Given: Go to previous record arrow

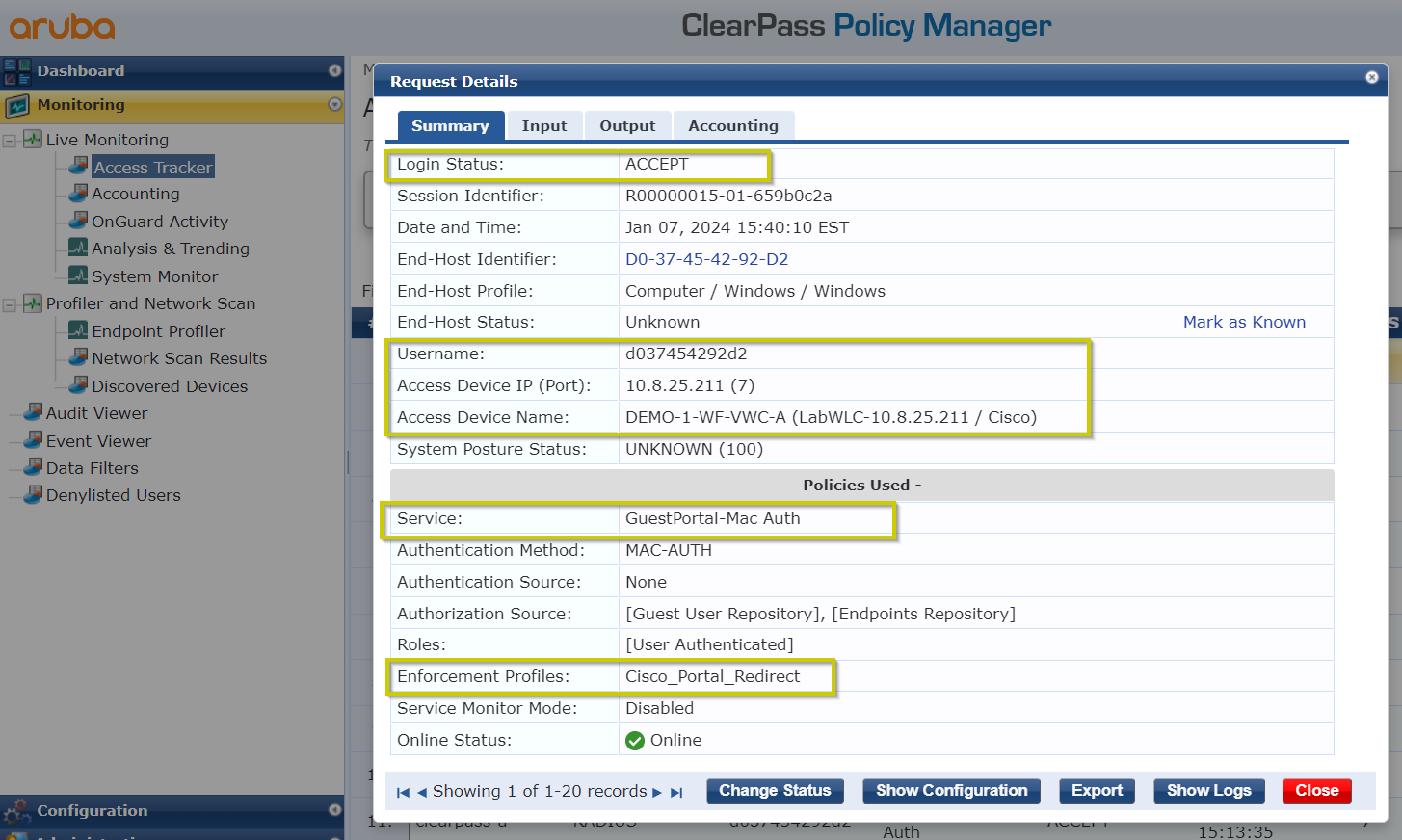Looking at the screenshot, I should tap(421, 792).
